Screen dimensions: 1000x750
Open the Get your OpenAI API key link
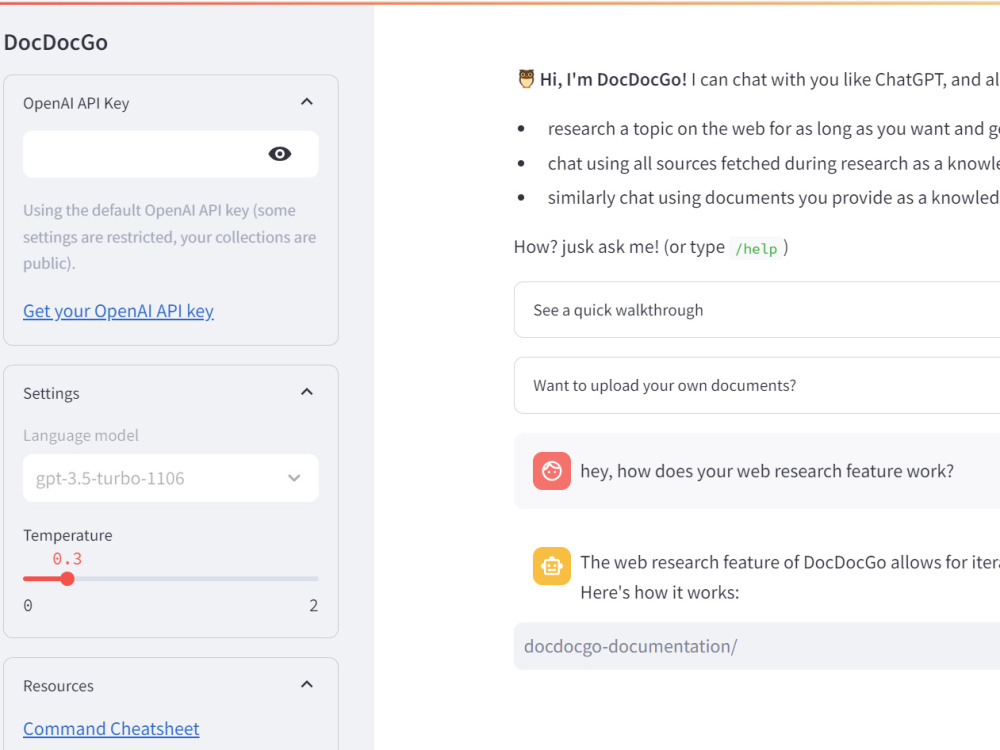pos(118,311)
